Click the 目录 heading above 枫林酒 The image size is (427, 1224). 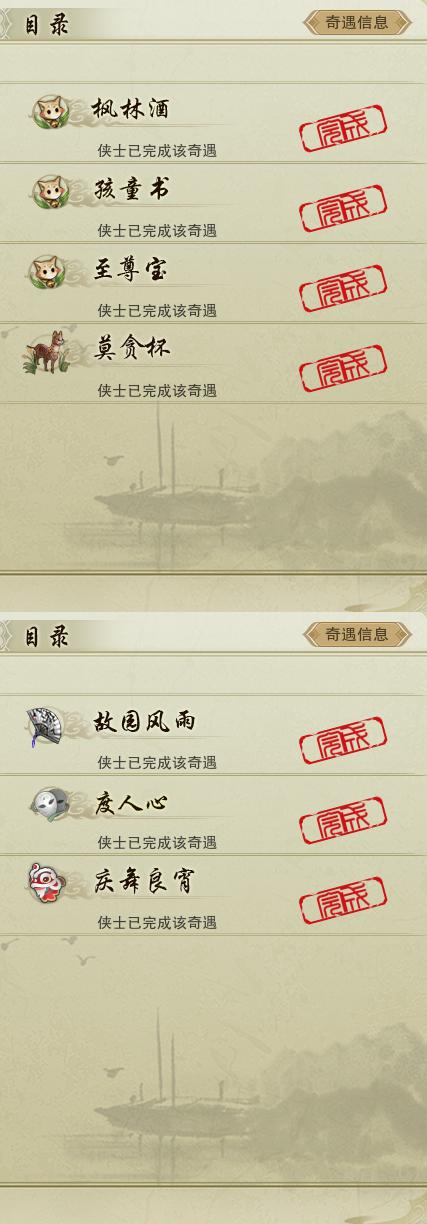click(46, 25)
